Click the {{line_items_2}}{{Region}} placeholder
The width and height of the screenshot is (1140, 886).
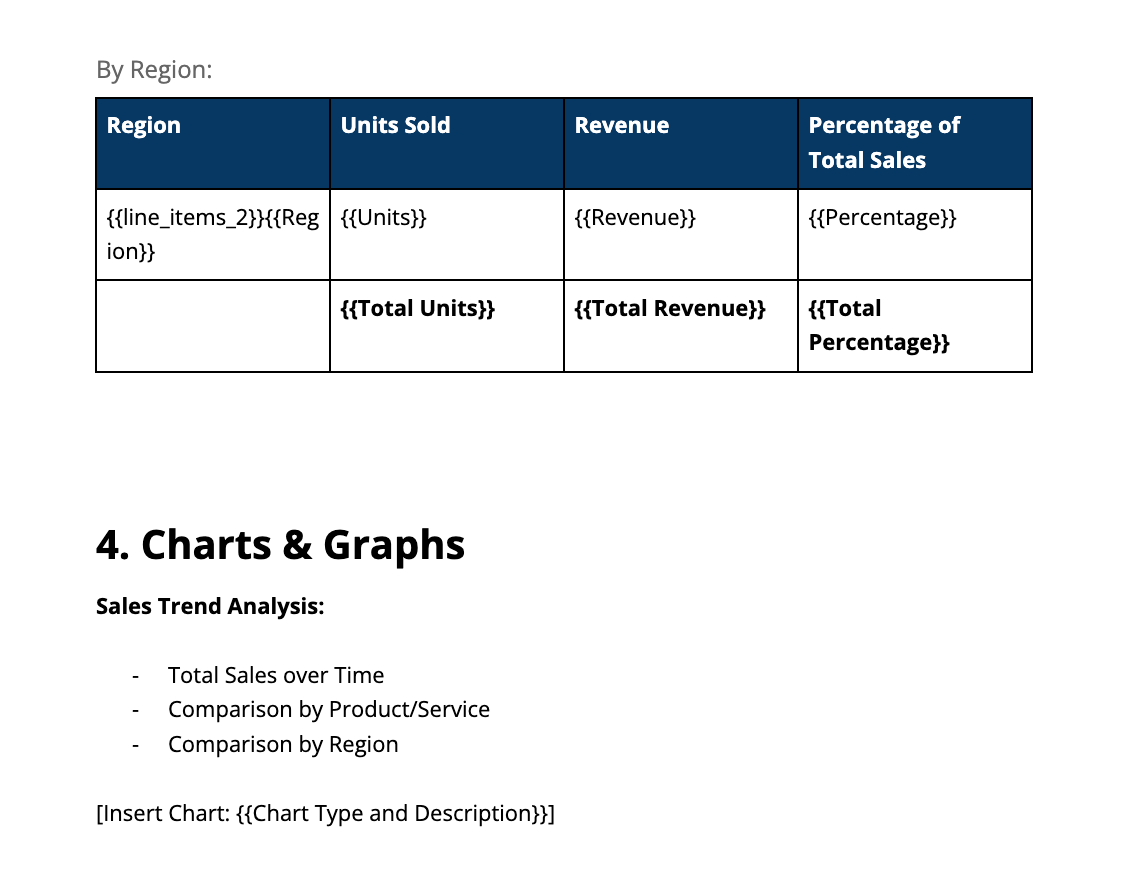[210, 233]
